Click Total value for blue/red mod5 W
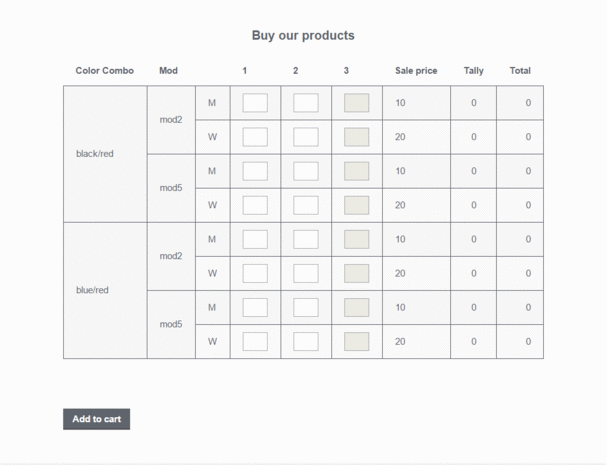The width and height of the screenshot is (607, 465). [x=528, y=341]
